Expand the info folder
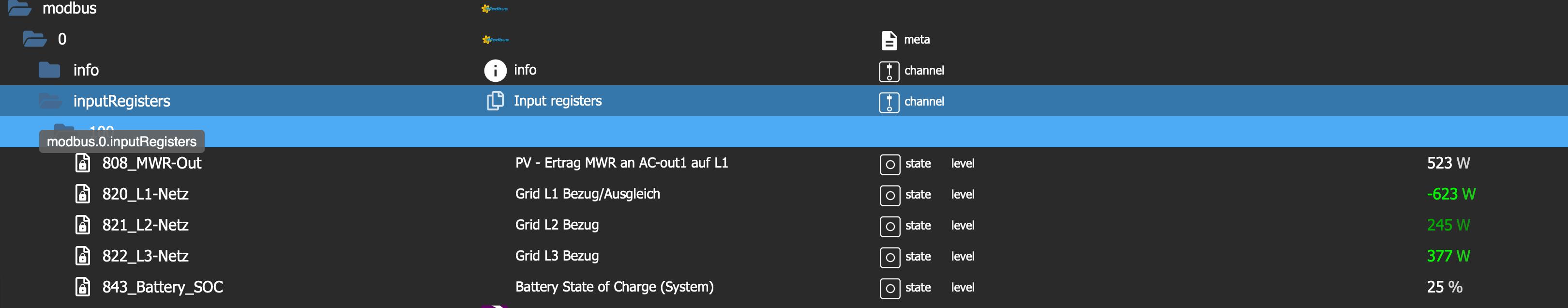The height and width of the screenshot is (308, 1568). click(x=49, y=70)
